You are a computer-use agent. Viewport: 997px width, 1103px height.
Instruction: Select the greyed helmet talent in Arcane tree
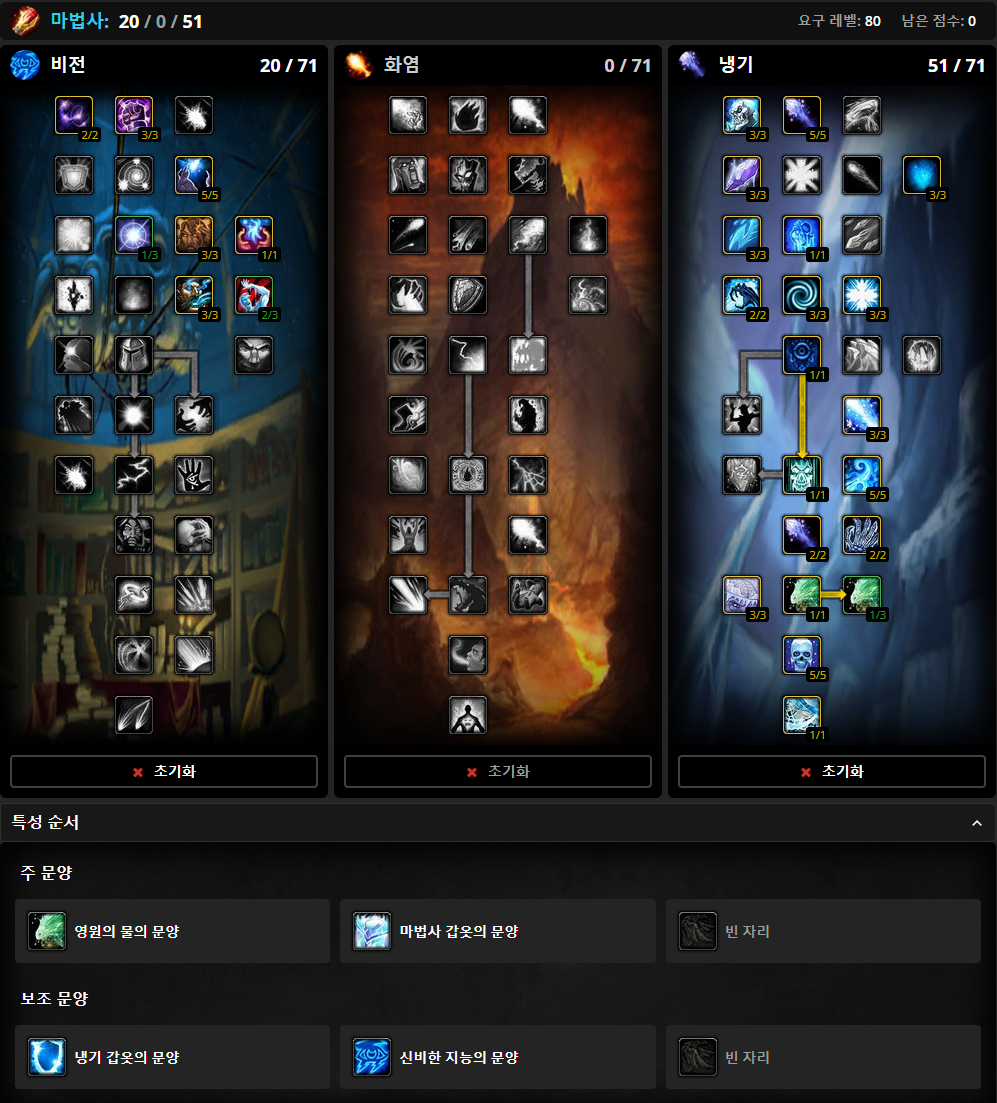point(134,355)
